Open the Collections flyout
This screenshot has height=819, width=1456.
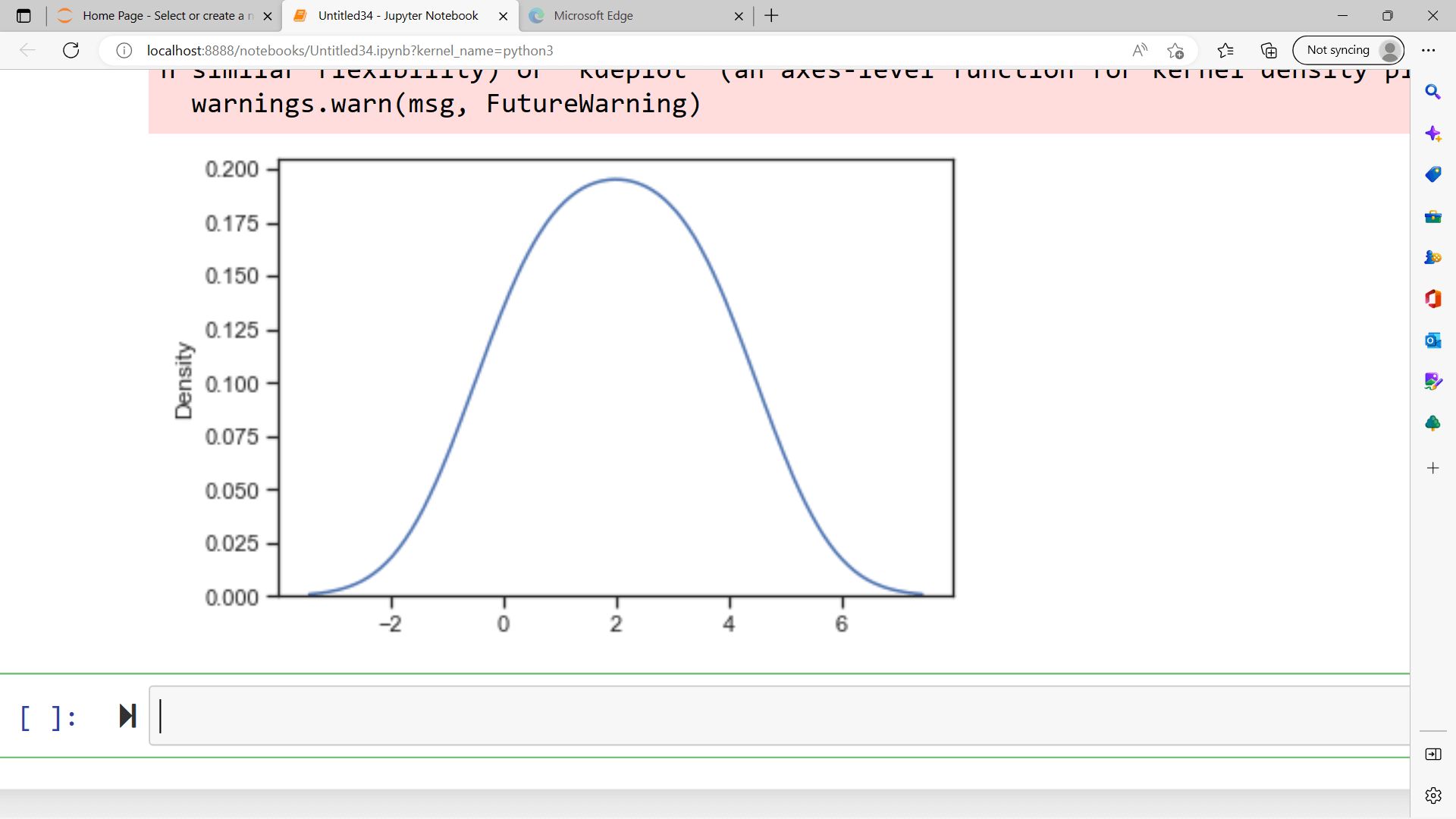click(1269, 51)
